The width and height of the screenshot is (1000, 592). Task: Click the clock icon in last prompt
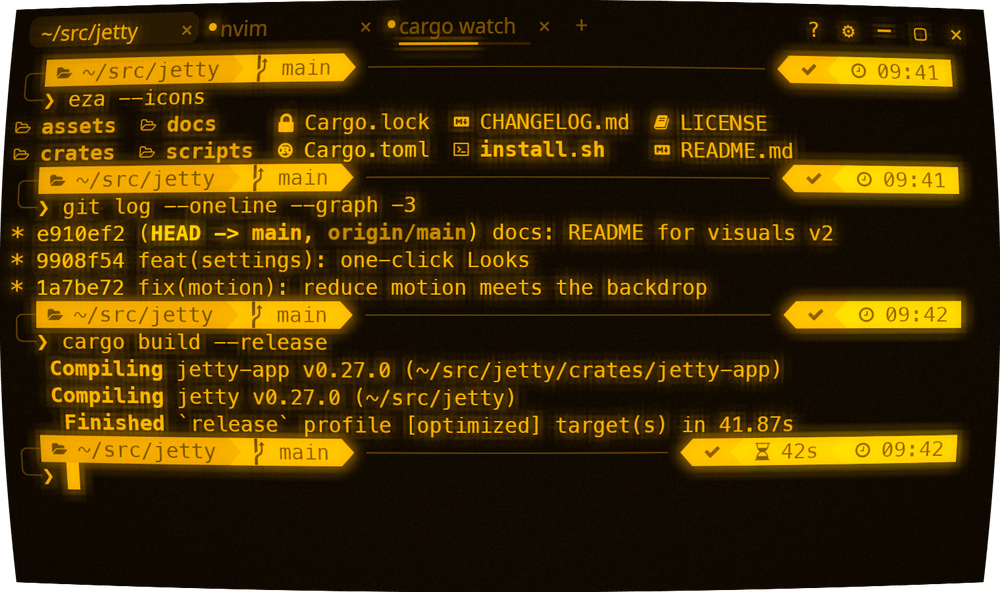coord(862,450)
